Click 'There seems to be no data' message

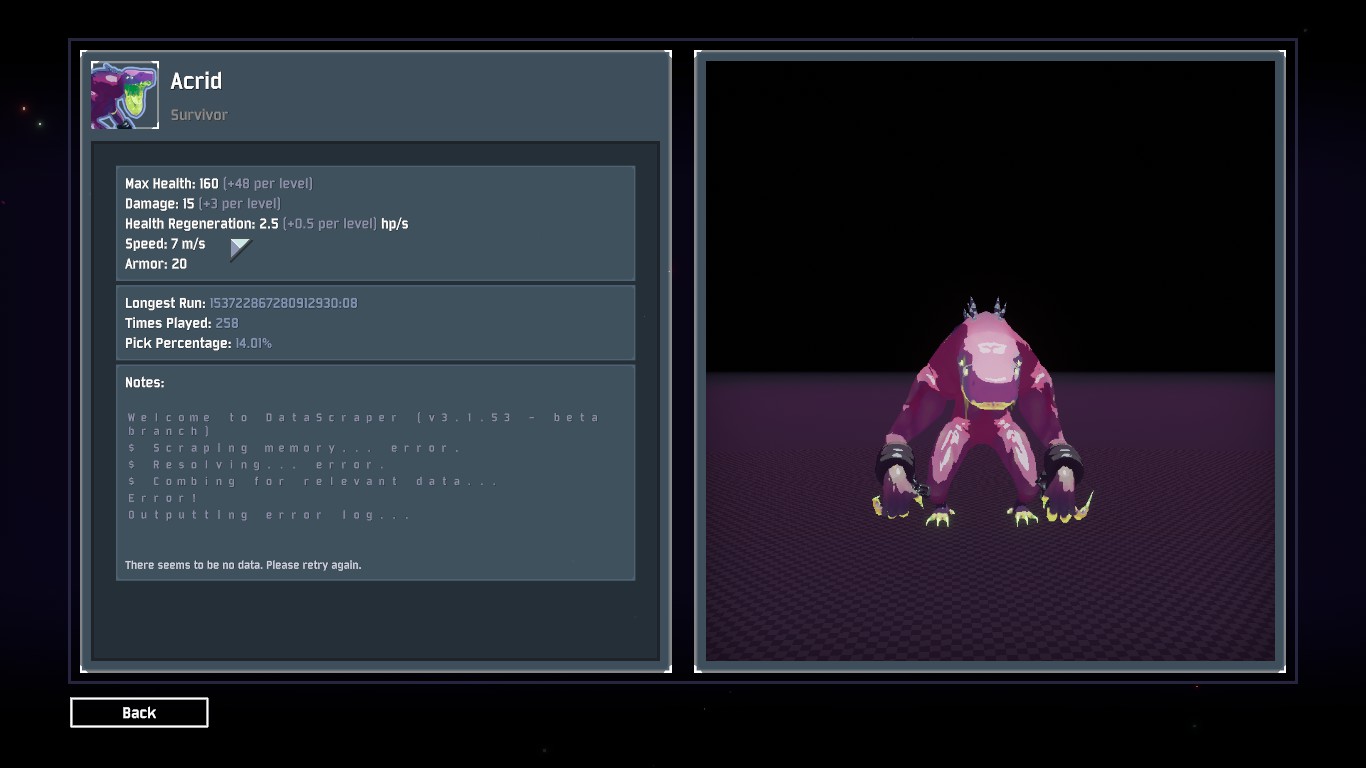coord(243,565)
